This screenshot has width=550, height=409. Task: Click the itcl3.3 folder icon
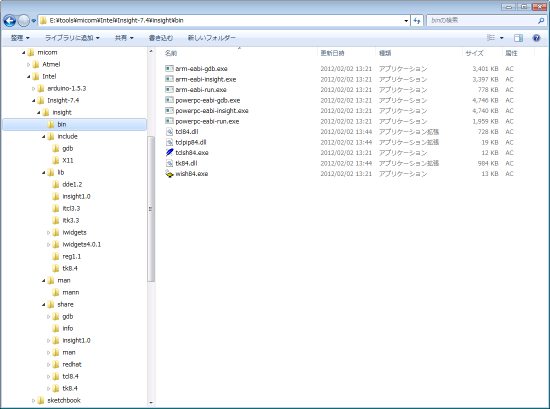click(55, 208)
